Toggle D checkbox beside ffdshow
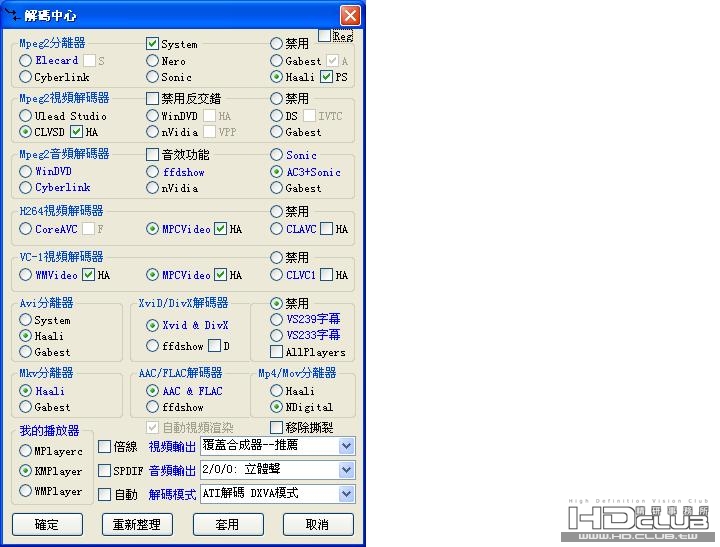The width and height of the screenshot is (720, 547). pos(214,345)
